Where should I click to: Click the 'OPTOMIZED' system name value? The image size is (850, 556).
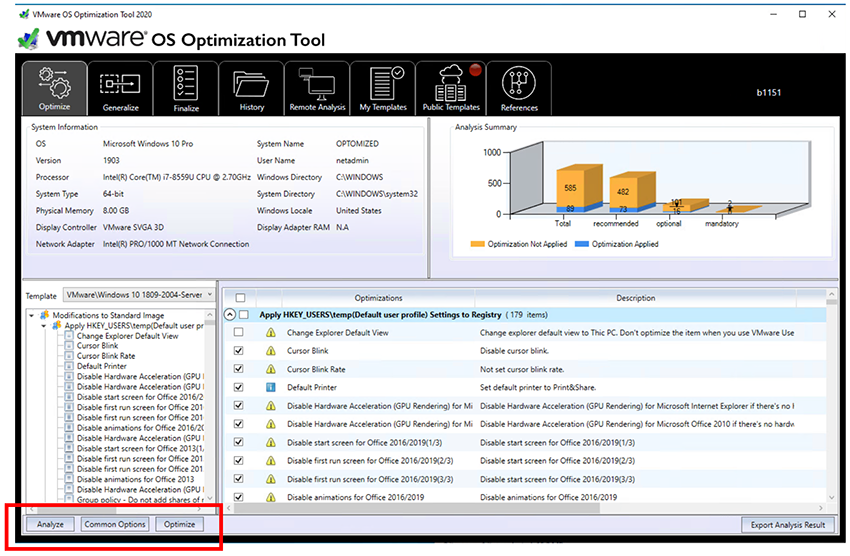point(357,144)
